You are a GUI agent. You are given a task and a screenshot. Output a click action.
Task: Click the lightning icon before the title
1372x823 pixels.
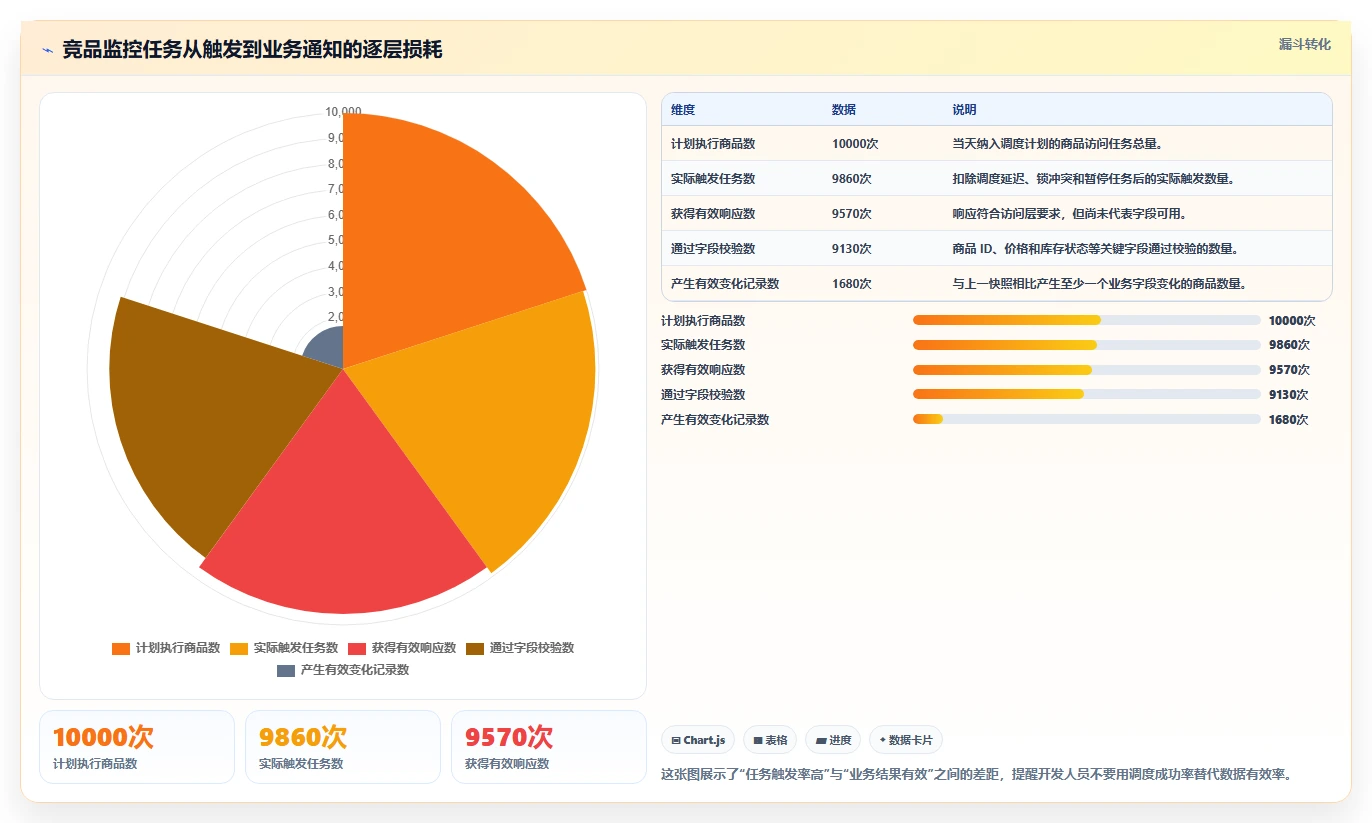pyautogui.click(x=48, y=50)
